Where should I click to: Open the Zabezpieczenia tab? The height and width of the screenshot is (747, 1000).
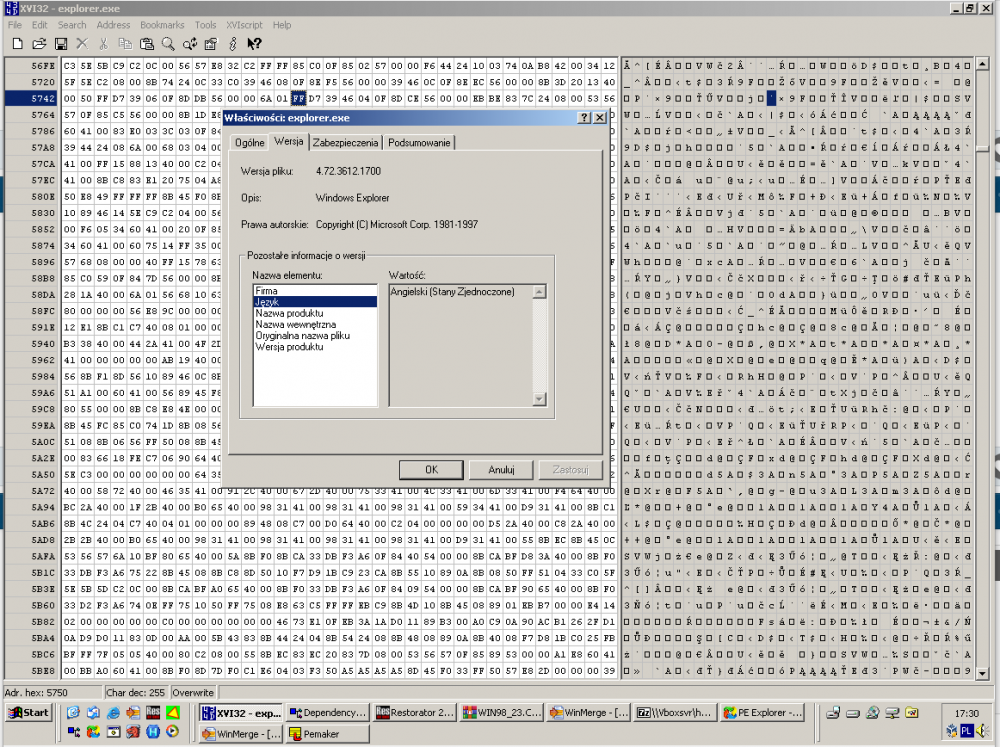[x=345, y=143]
